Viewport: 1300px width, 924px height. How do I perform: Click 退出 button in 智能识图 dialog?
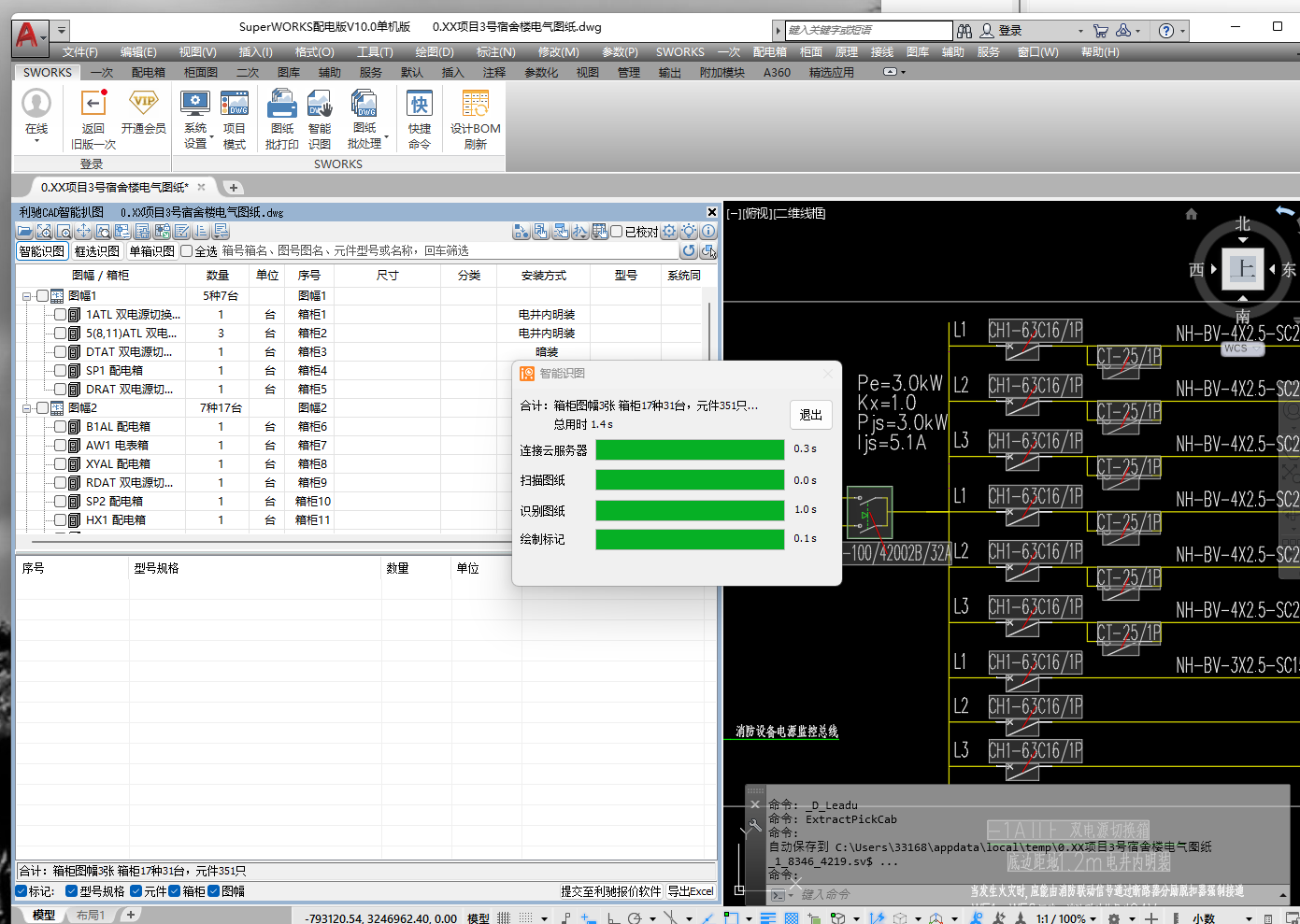tap(810, 415)
